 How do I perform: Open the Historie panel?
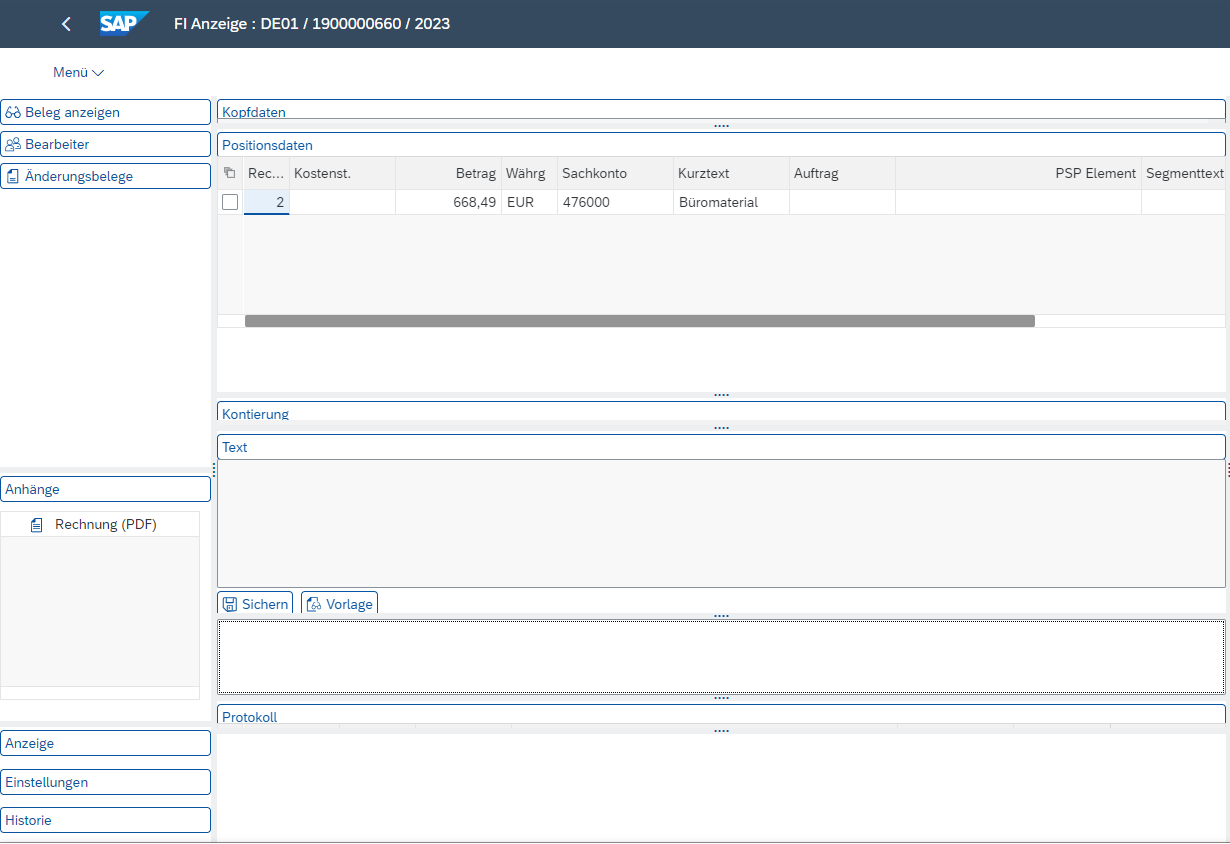point(105,820)
